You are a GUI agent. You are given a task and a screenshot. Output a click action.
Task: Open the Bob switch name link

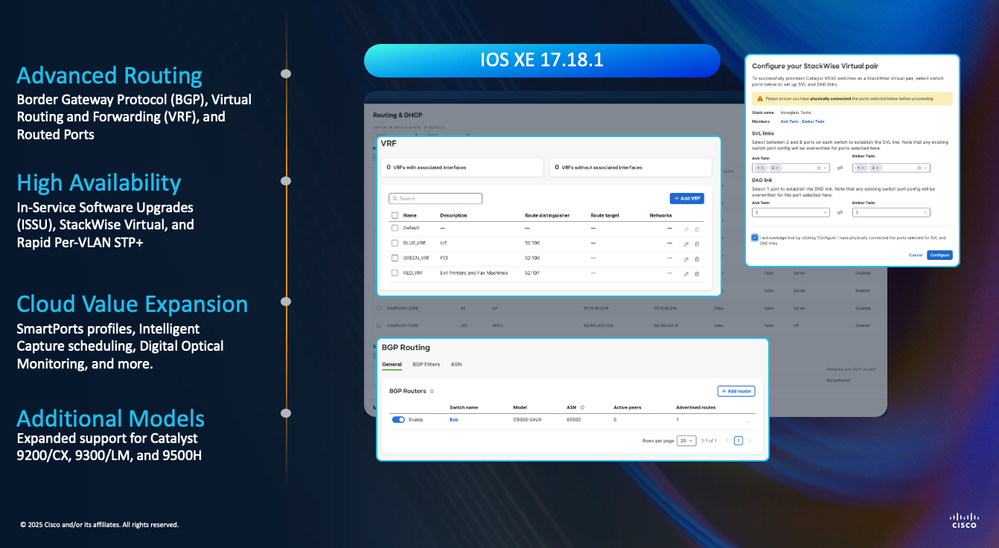click(x=454, y=420)
